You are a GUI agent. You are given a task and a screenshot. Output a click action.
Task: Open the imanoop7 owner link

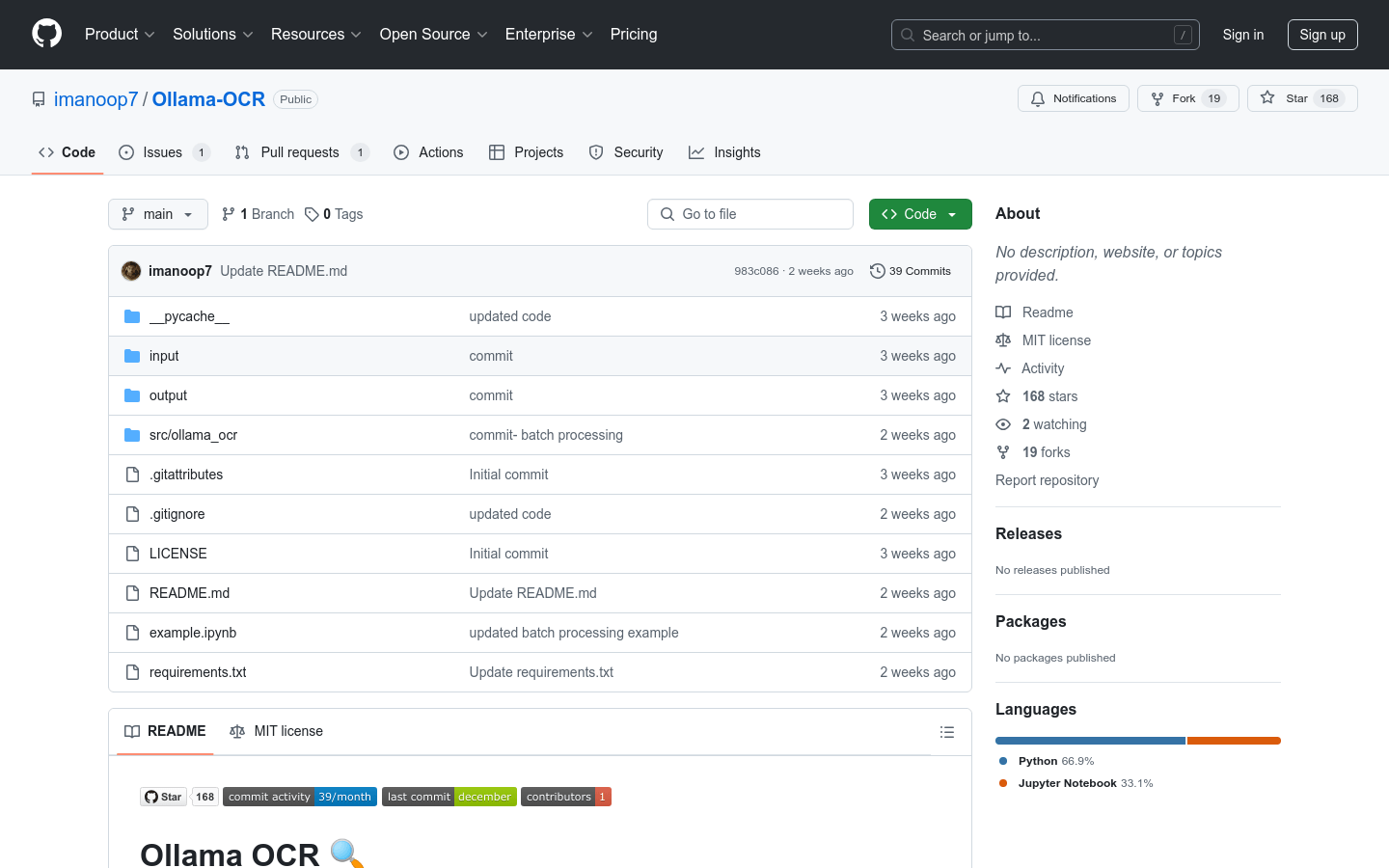point(96,99)
